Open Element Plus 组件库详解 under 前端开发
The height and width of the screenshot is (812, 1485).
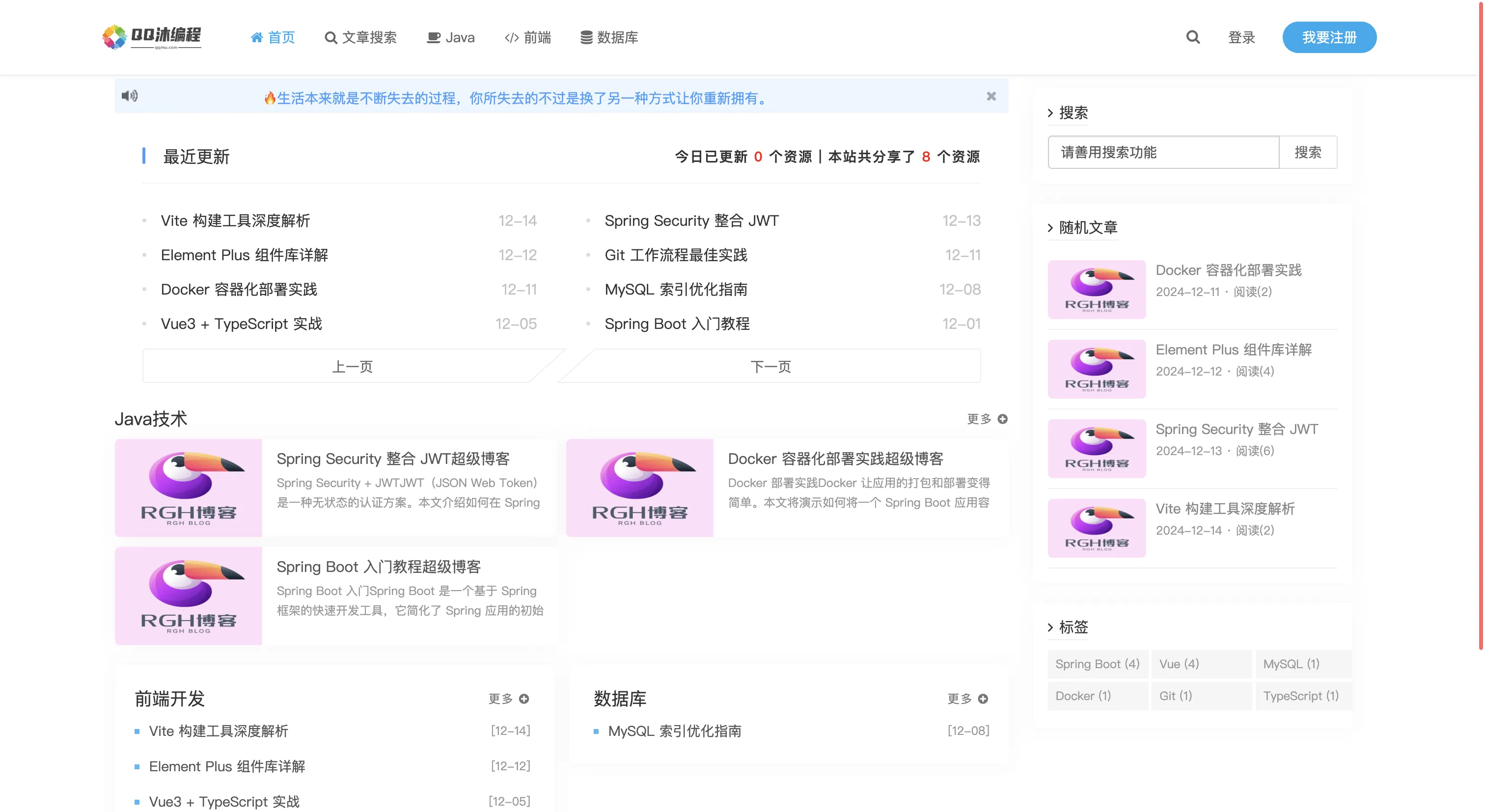point(227,766)
